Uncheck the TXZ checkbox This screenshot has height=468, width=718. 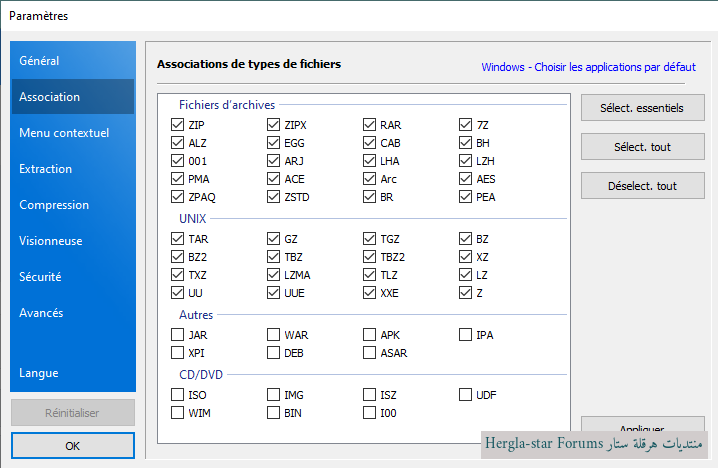pyautogui.click(x=177, y=275)
